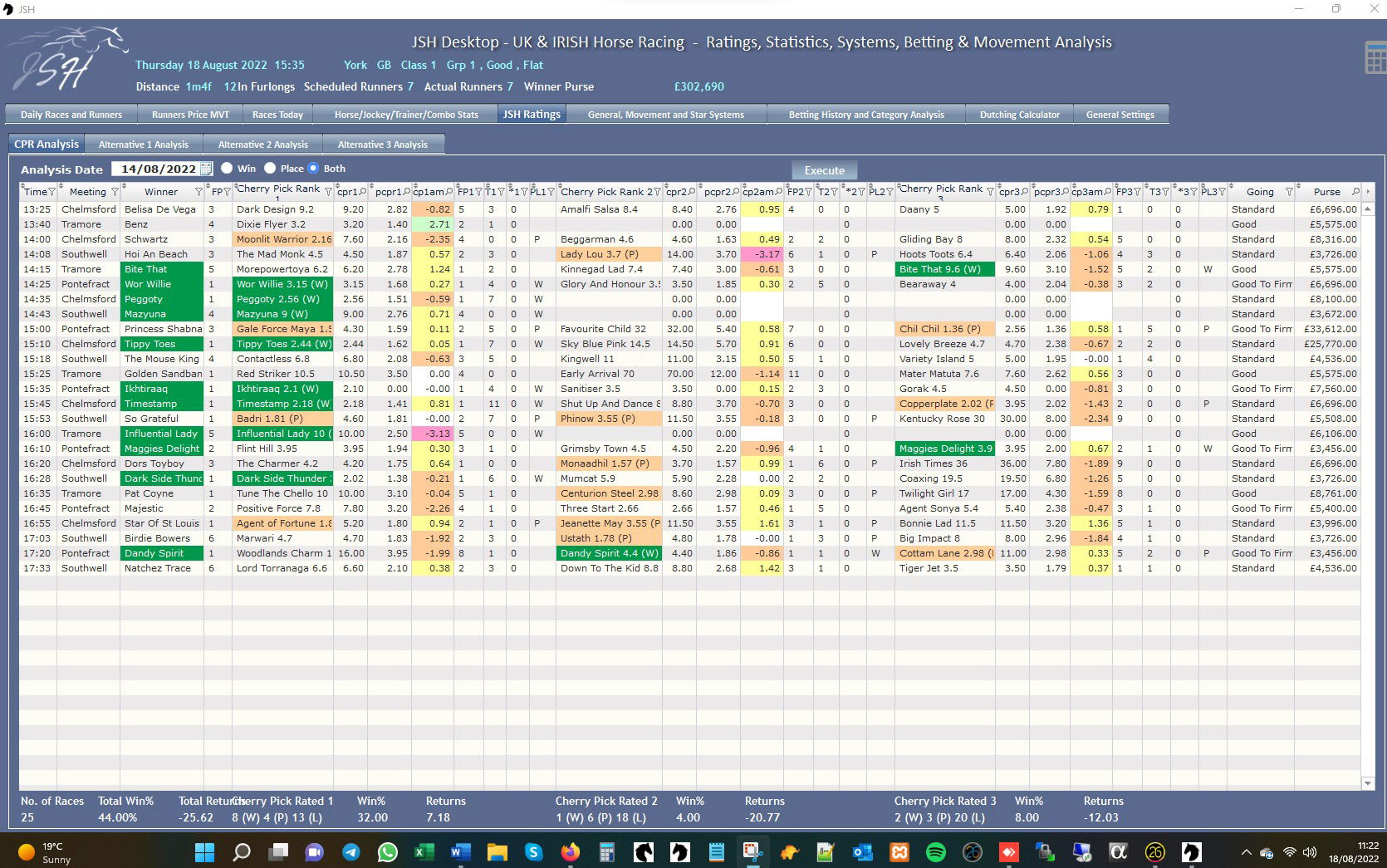1387x868 pixels.
Task: Open the PL2 column filter funnel
Action: 890,192
